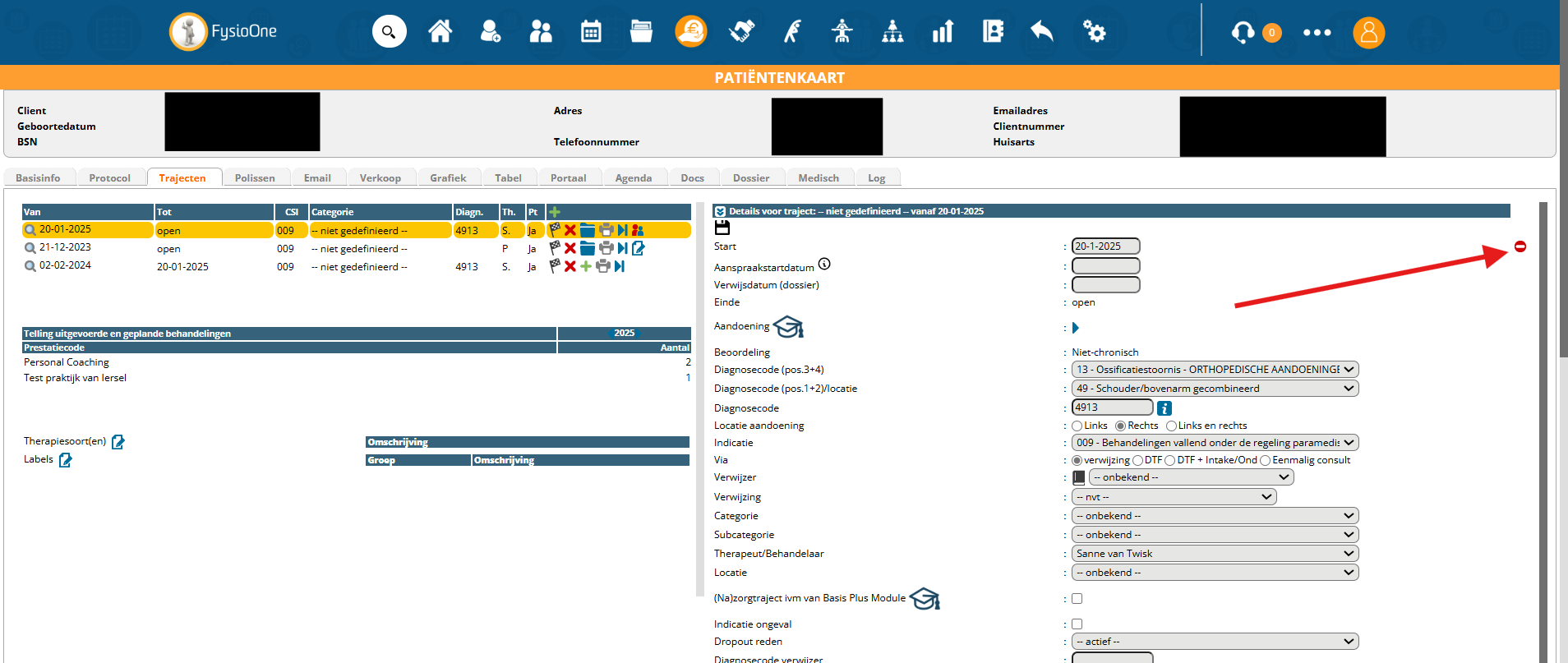Expand the Therapeut/Behandelaar dropdown
Image resolution: width=1568 pixels, height=663 pixels.
click(x=1215, y=554)
